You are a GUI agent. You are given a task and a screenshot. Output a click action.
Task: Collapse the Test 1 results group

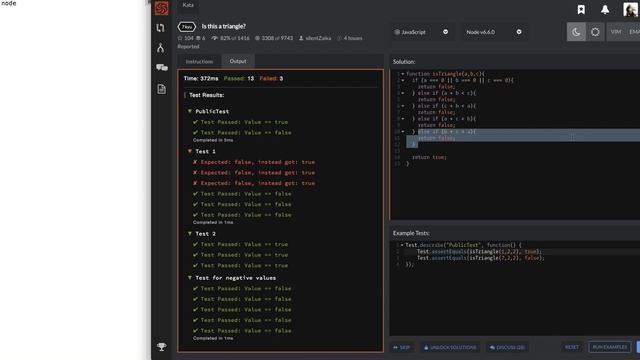190,151
